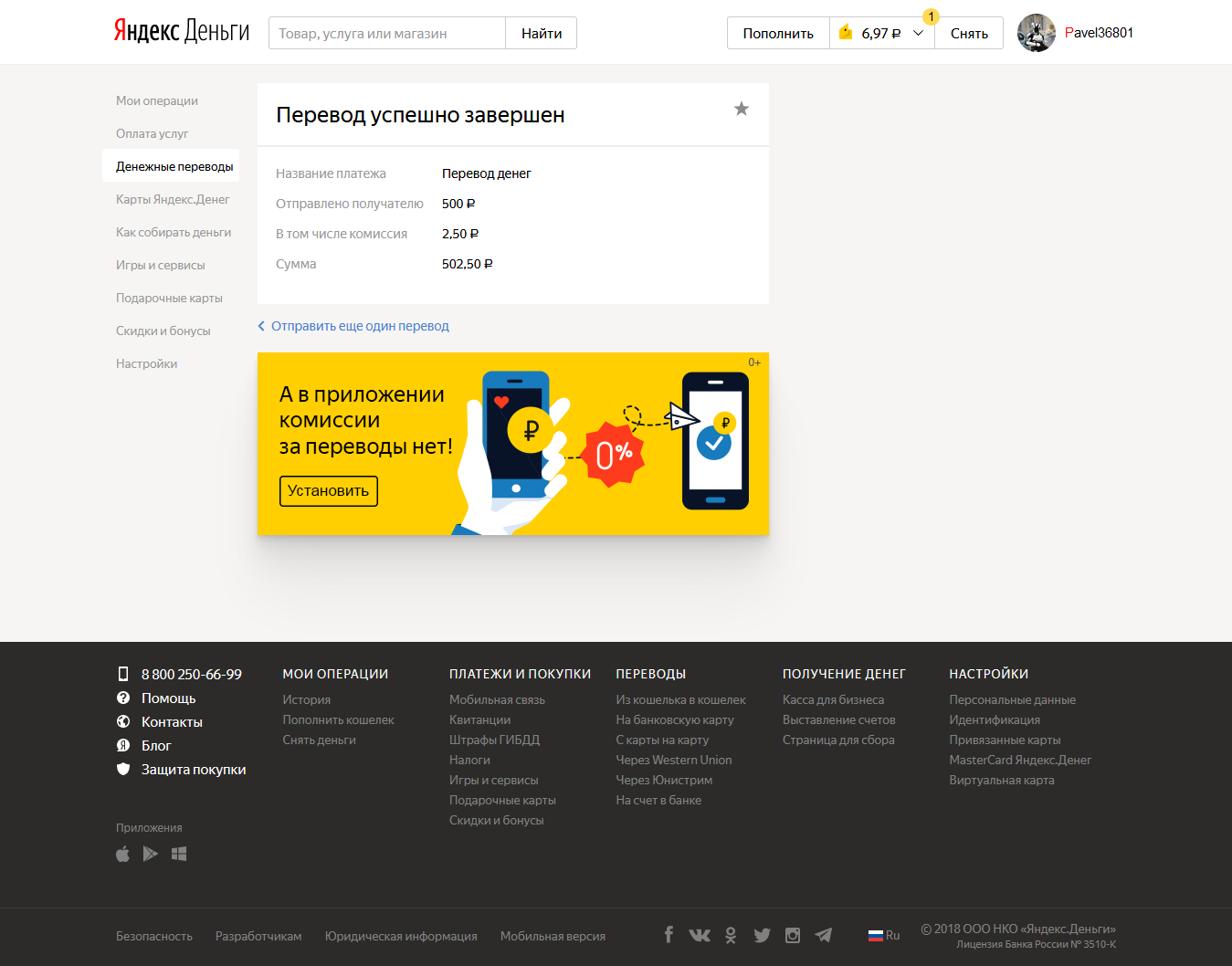This screenshot has width=1232, height=966.
Task: Open the Instagram social icon
Action: coord(793,935)
